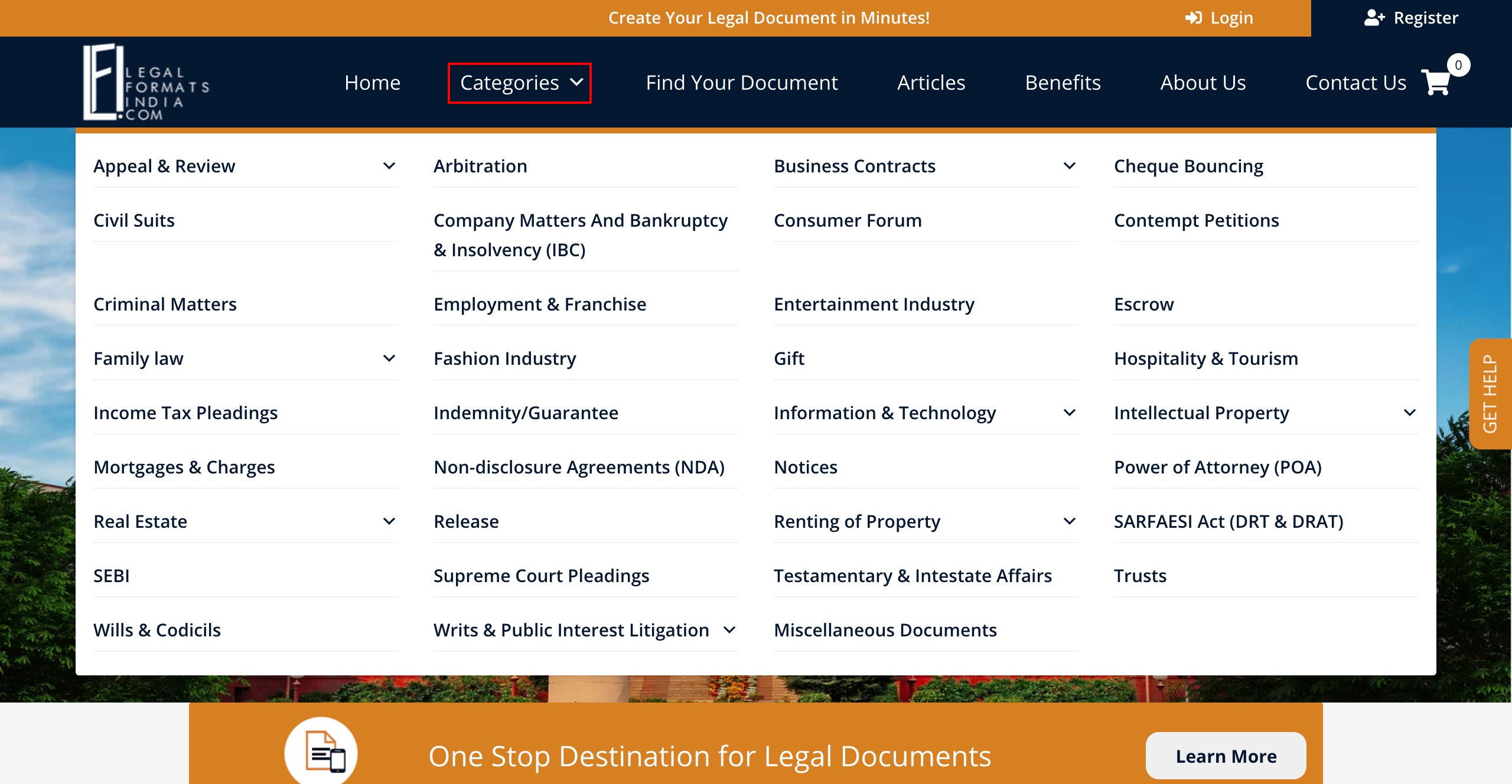Expand Intellectual Property chevron

coord(1409,413)
